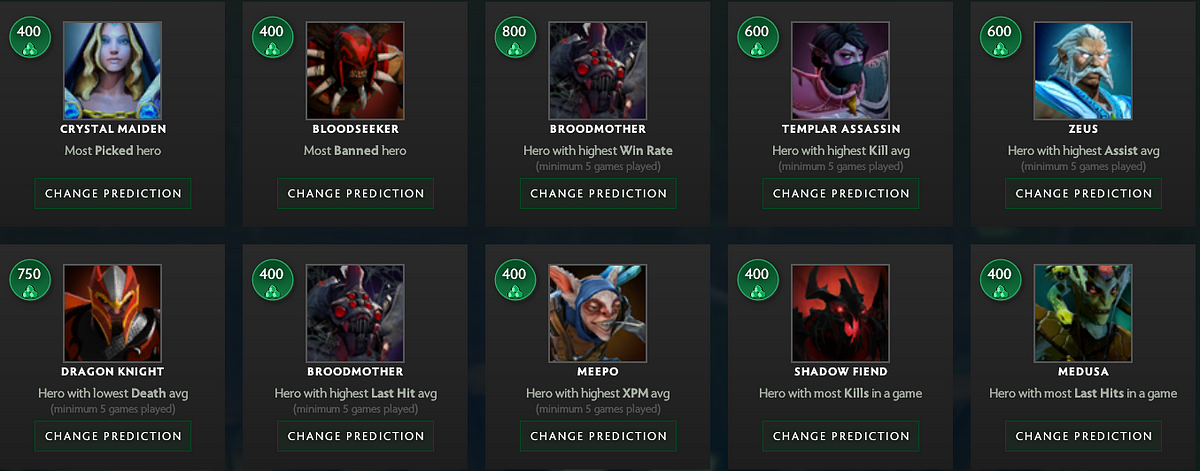Click the 800 points badge on Broodmother
The width and height of the screenshot is (1200, 471).
(514, 37)
